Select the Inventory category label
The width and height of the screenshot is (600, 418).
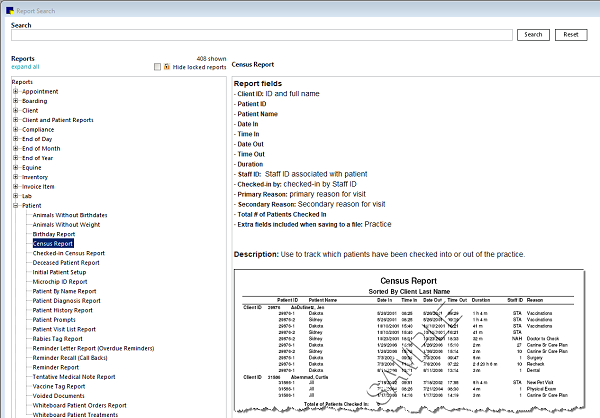point(35,177)
